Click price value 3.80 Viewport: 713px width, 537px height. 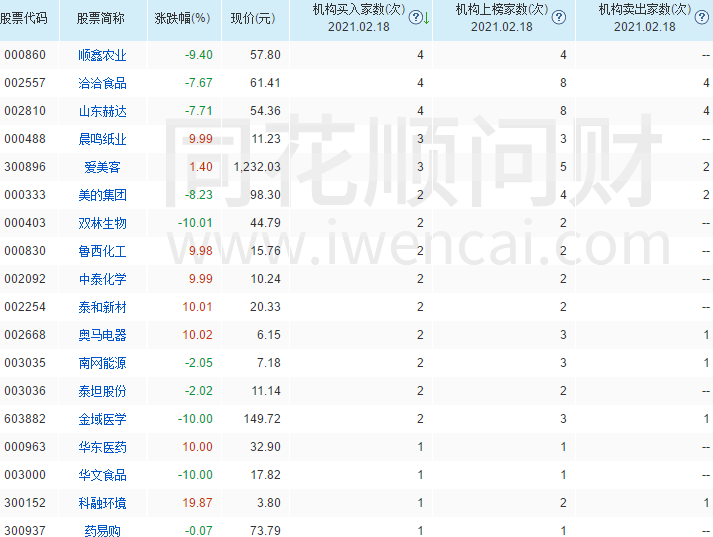pyautogui.click(x=269, y=503)
